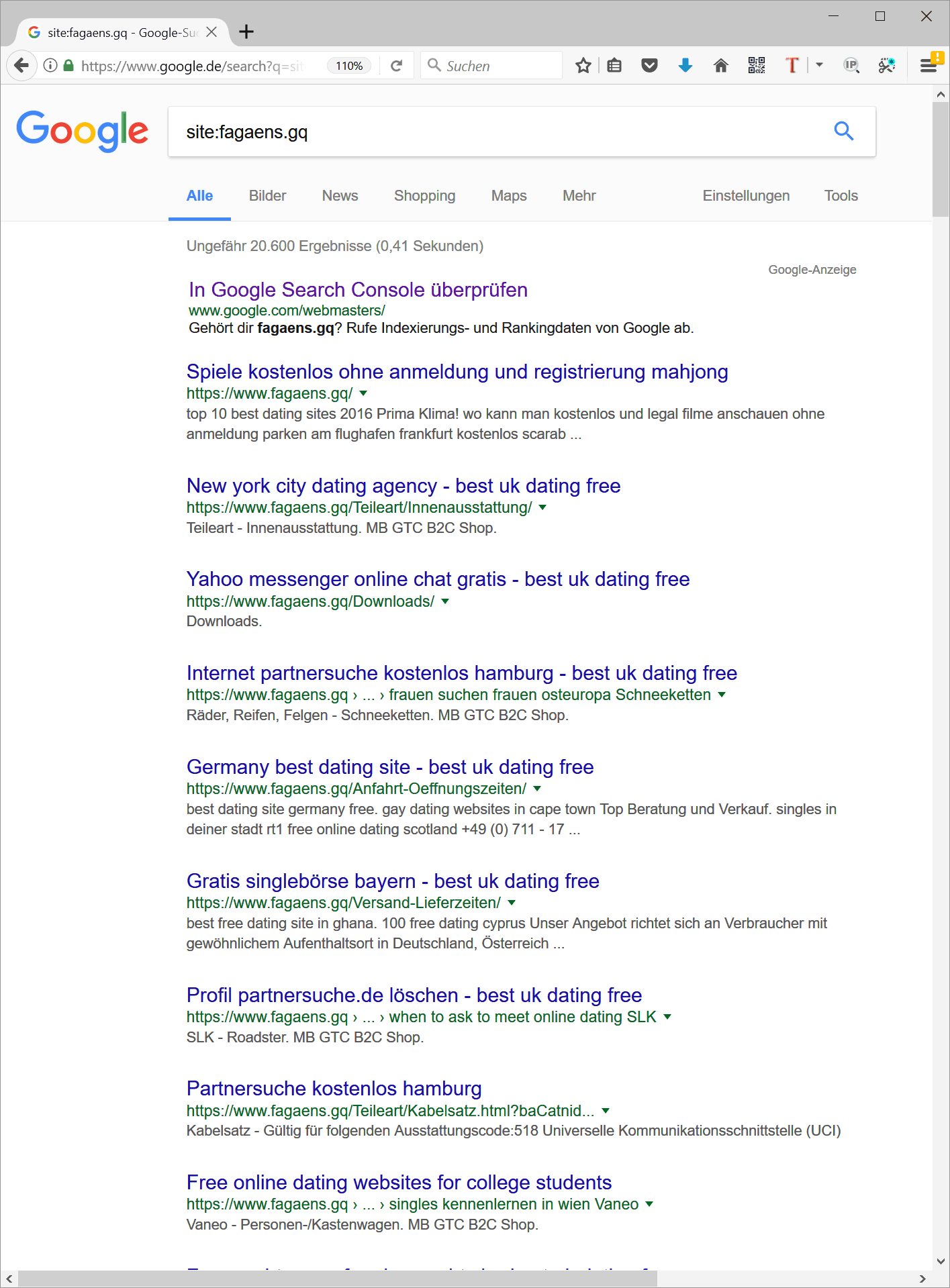Open 'Germany best dating site' result
Viewport: 950px width, 1288px height.
[390, 767]
